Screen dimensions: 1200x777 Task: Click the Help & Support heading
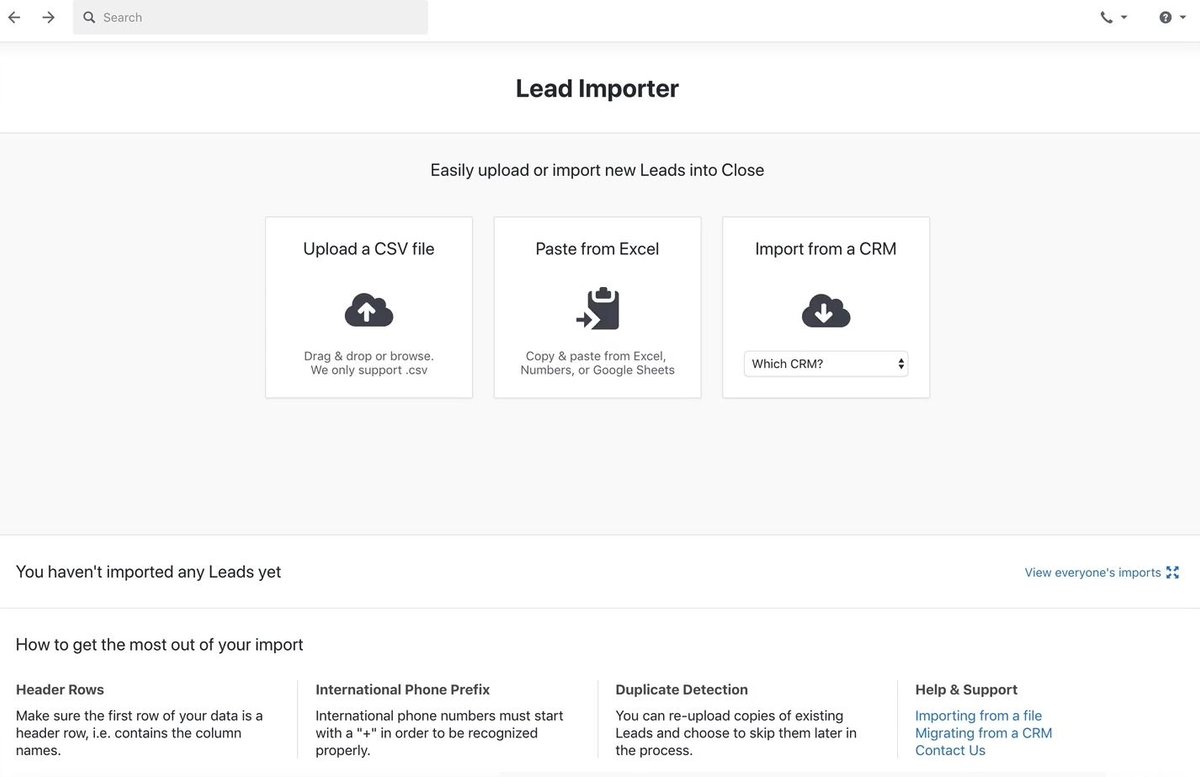point(966,690)
